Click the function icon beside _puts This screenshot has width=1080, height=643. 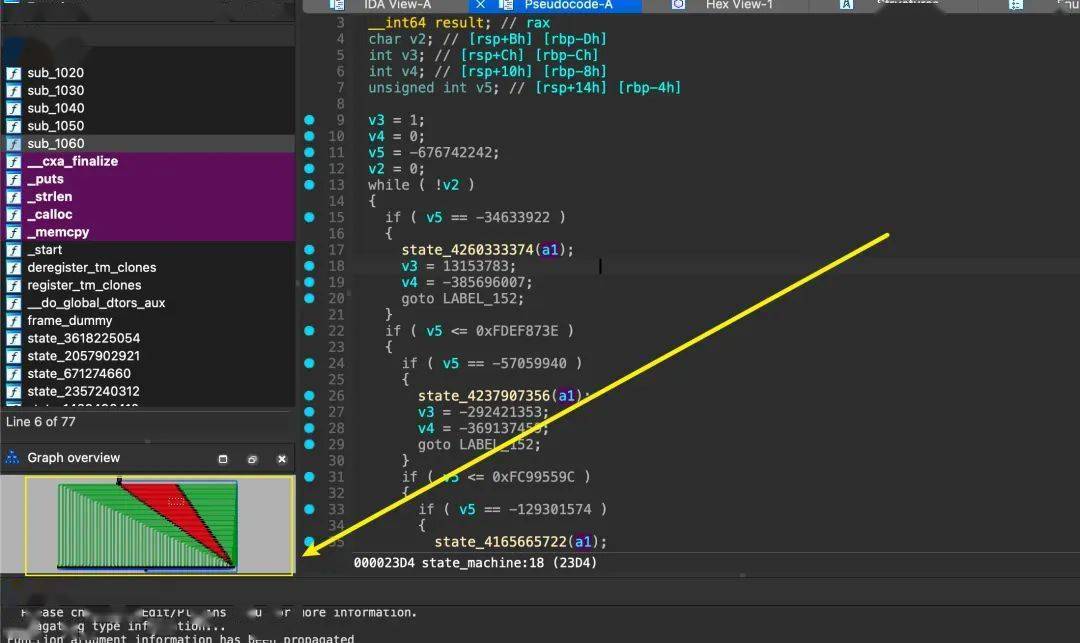[x=14, y=179]
